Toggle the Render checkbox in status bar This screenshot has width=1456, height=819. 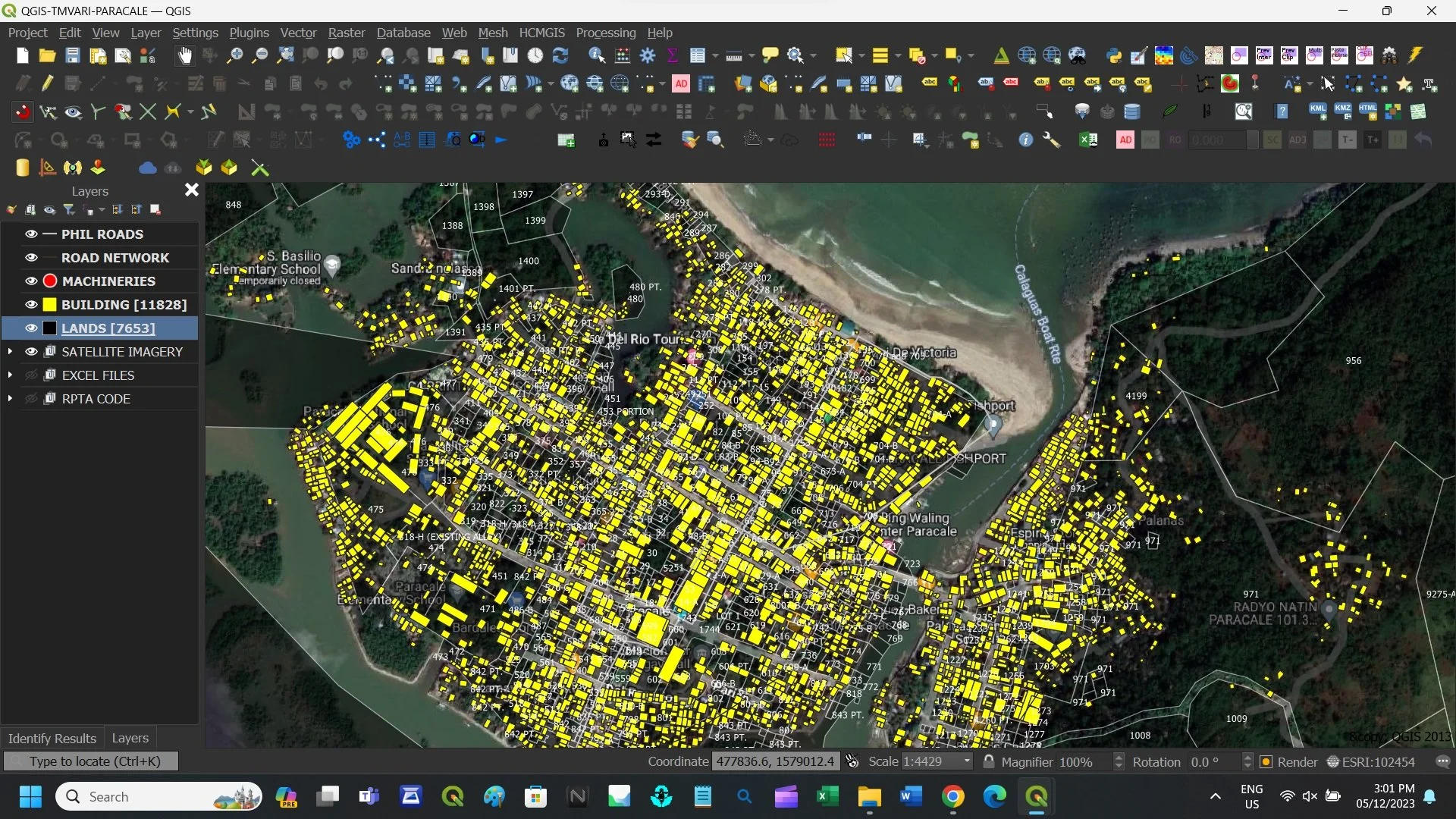point(1266,762)
